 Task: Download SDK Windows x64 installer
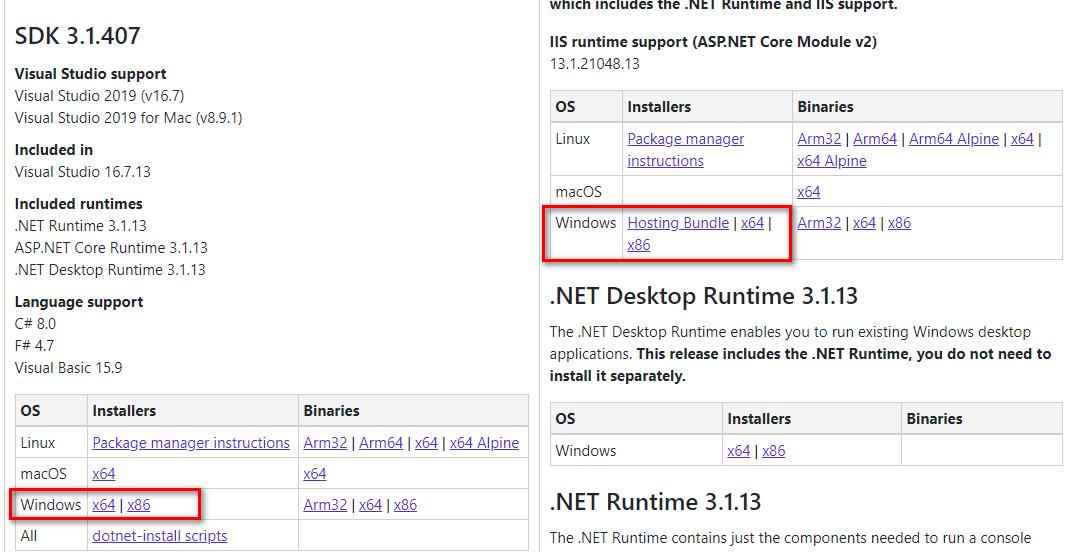coord(103,505)
